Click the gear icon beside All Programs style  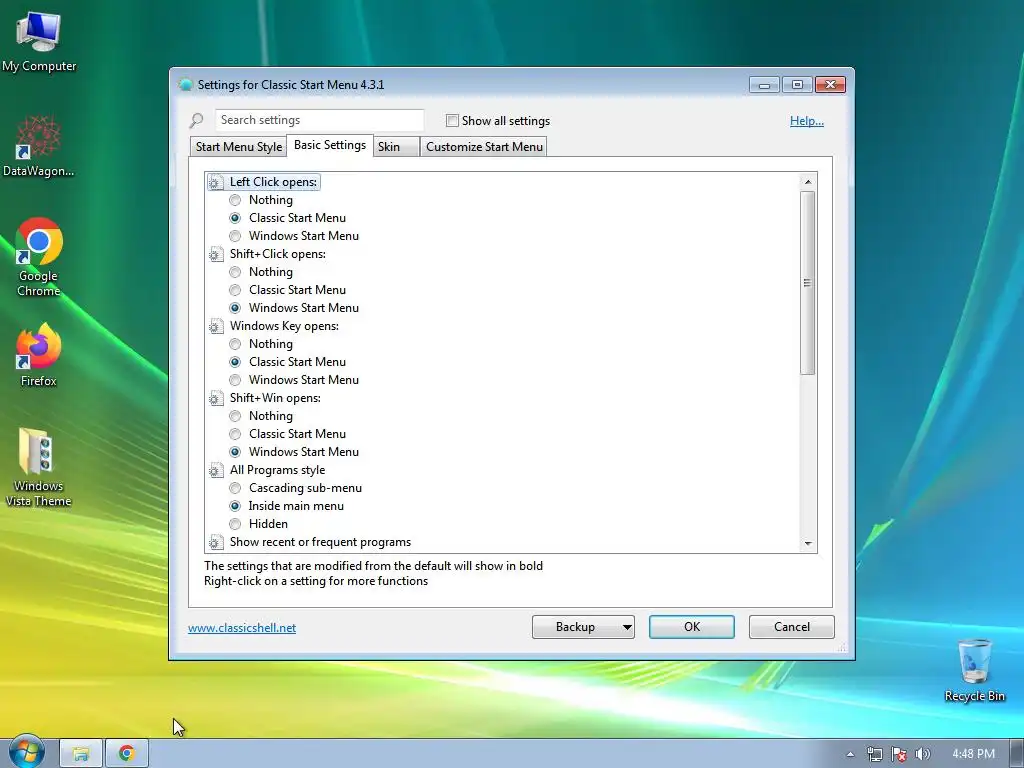[x=216, y=470]
